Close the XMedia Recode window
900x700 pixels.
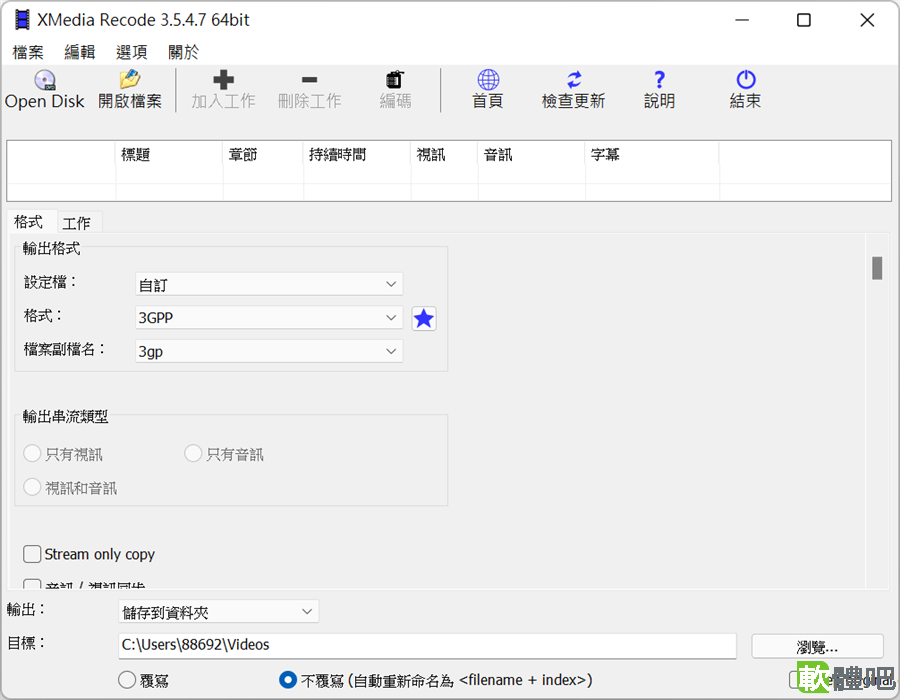point(867,20)
